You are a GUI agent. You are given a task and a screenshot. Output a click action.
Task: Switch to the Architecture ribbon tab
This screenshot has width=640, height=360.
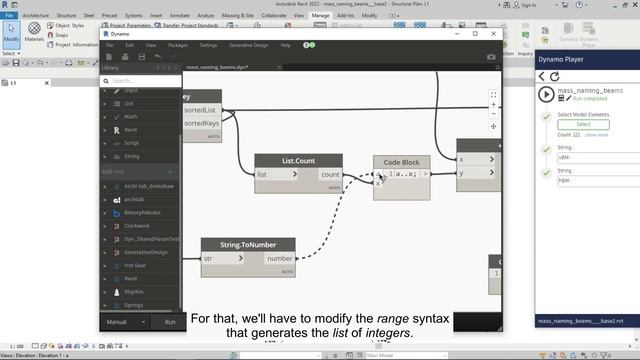coord(36,15)
